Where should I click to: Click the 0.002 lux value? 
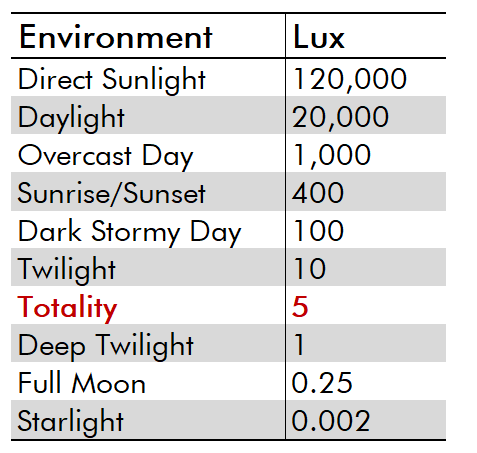(331, 421)
